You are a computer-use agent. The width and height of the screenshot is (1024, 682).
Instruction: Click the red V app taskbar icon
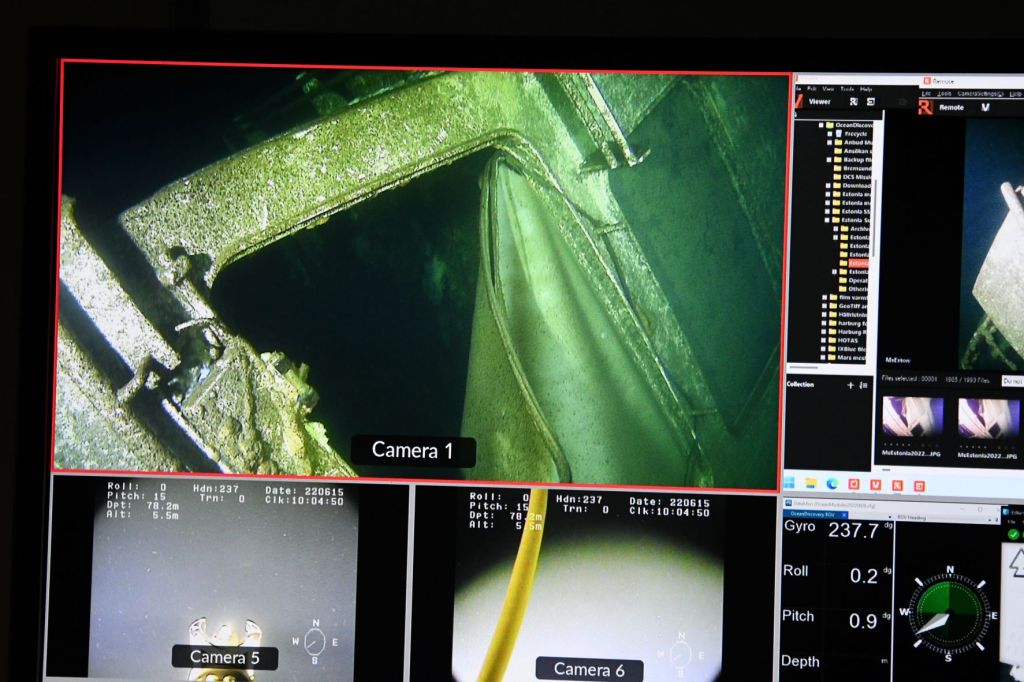[x=876, y=485]
